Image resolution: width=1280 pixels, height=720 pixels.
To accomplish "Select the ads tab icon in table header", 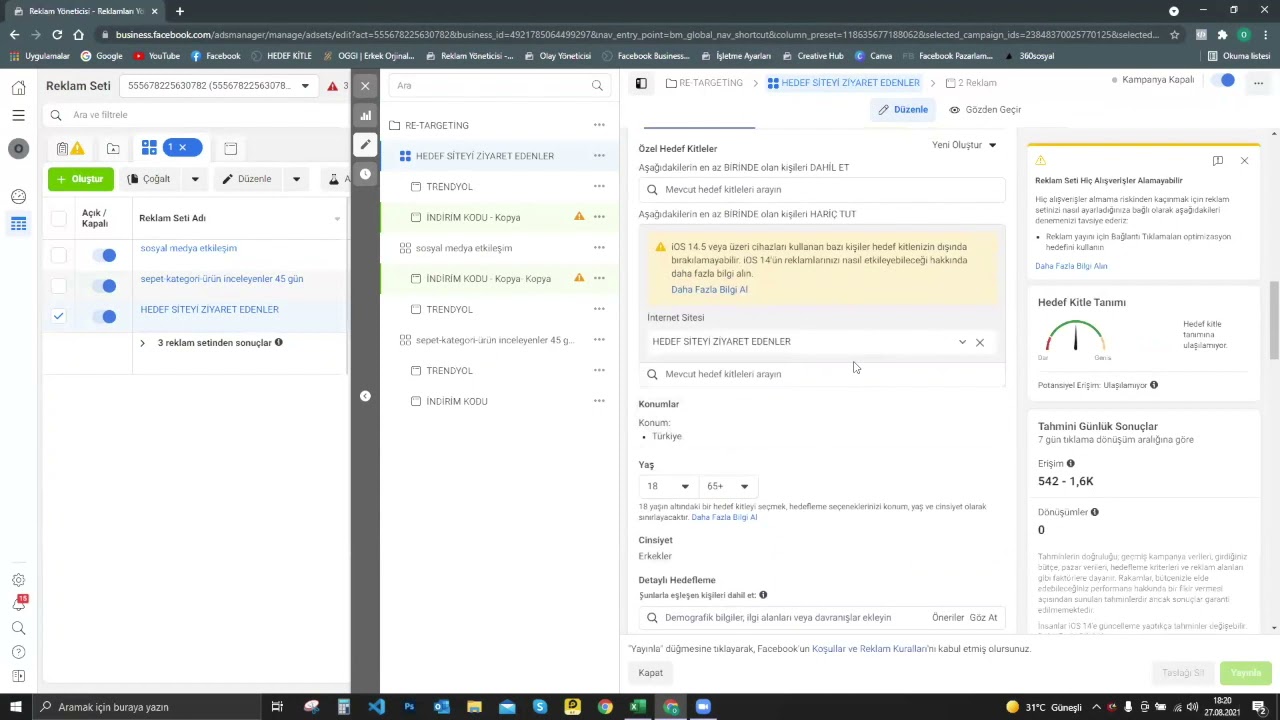I will [230, 149].
